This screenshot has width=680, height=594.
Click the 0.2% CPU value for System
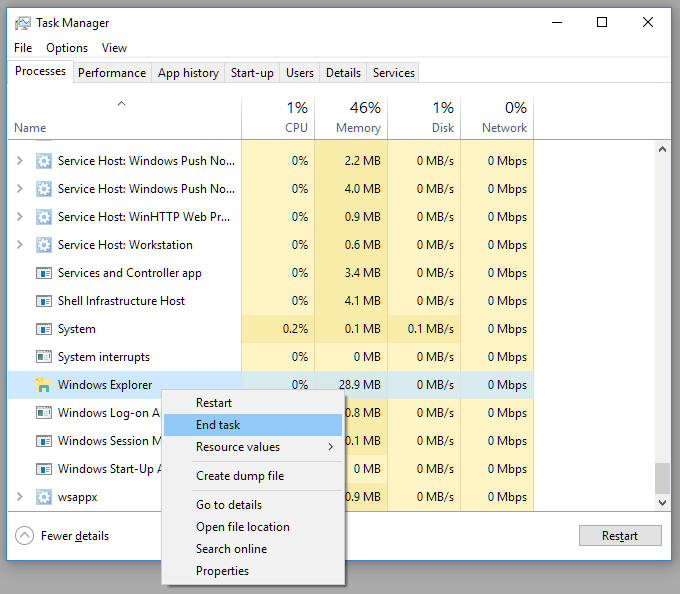(x=295, y=329)
